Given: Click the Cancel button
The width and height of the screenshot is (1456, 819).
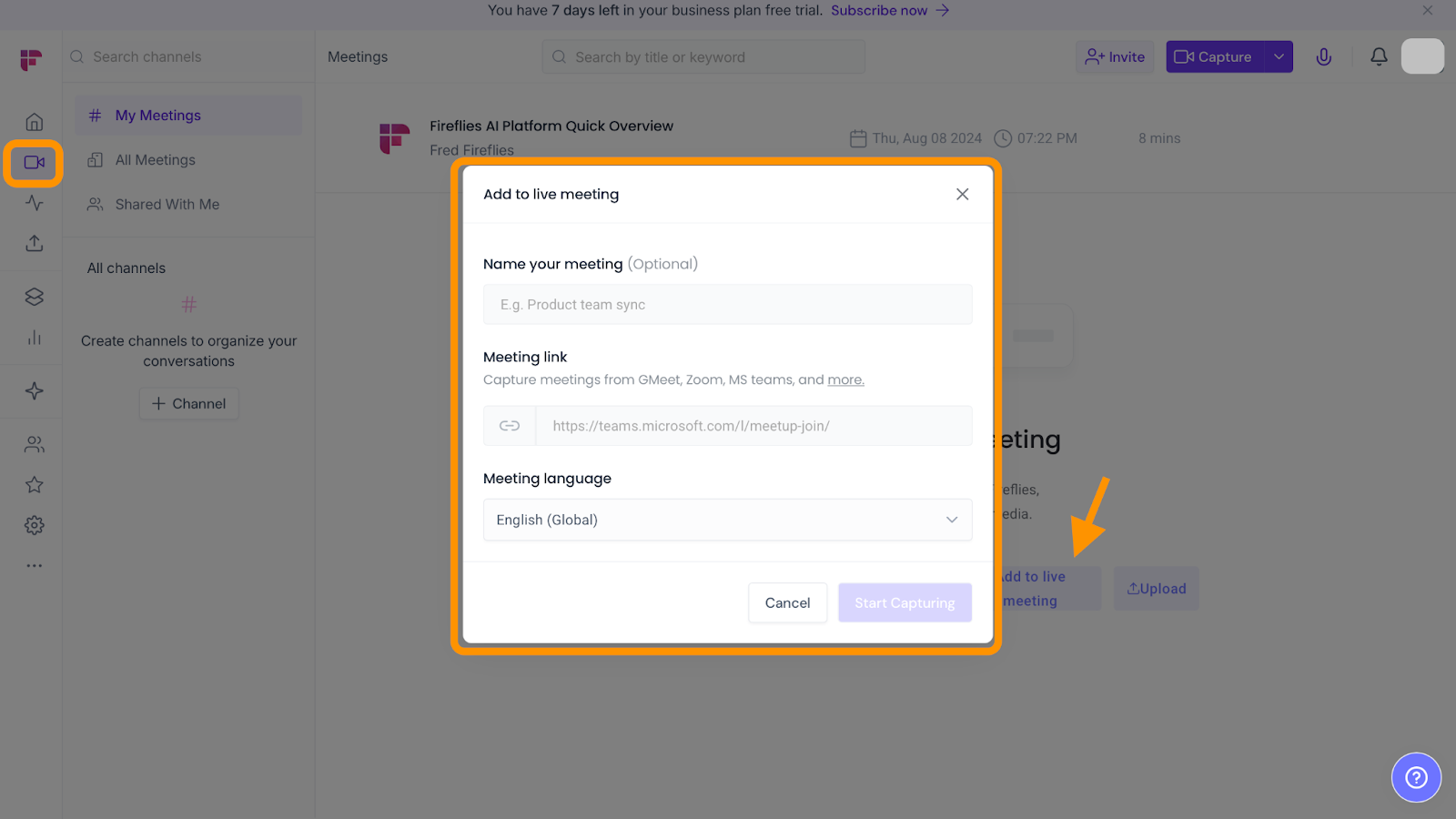Looking at the screenshot, I should tap(787, 602).
